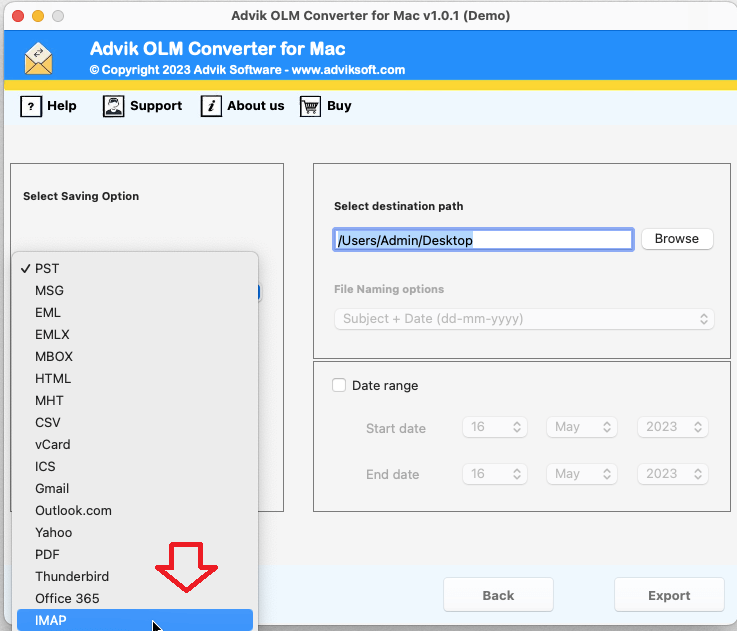Open the Support toolbar label
This screenshot has width=737, height=631.
(x=156, y=106)
